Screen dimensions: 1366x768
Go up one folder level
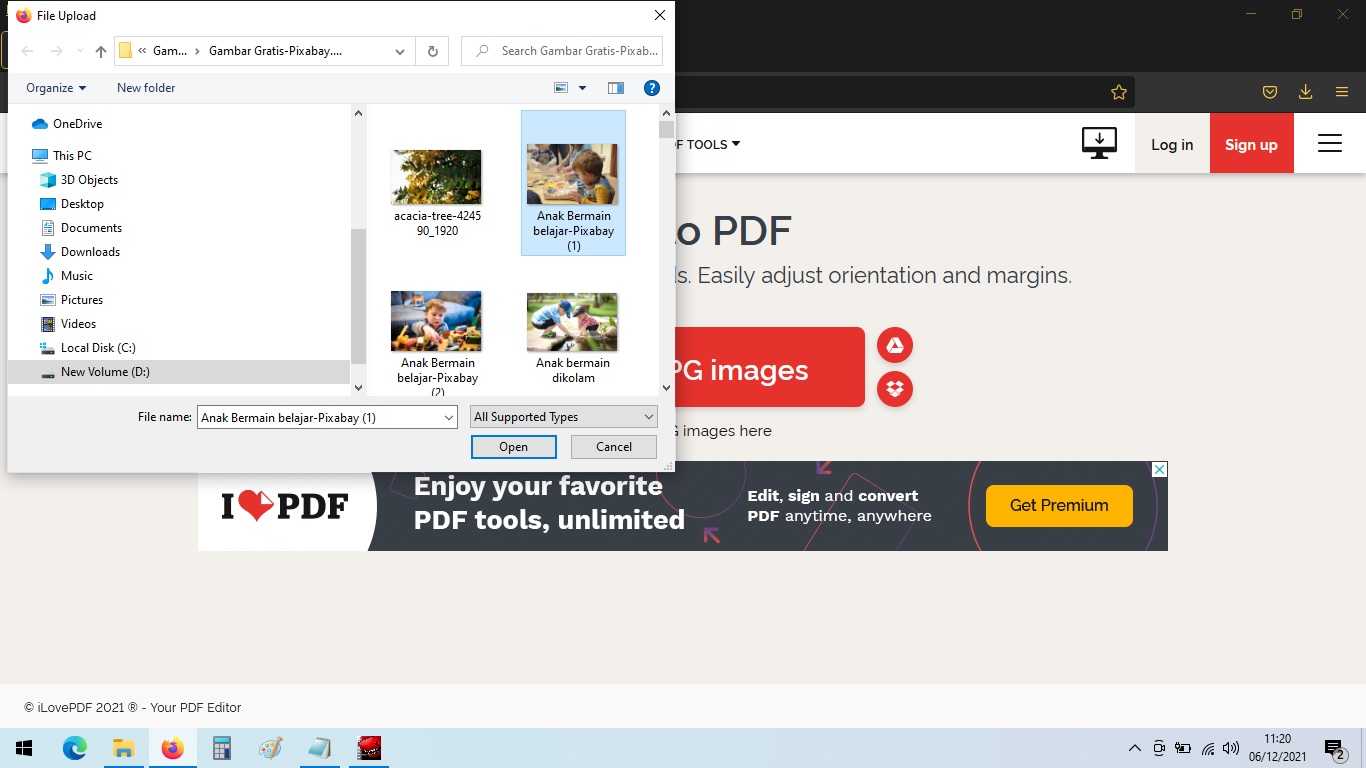[100, 50]
